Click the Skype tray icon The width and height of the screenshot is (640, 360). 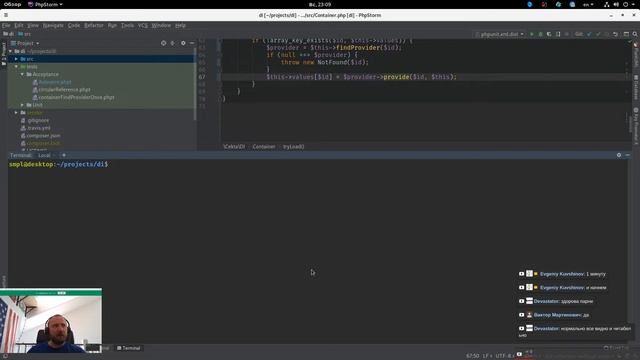point(530,4)
